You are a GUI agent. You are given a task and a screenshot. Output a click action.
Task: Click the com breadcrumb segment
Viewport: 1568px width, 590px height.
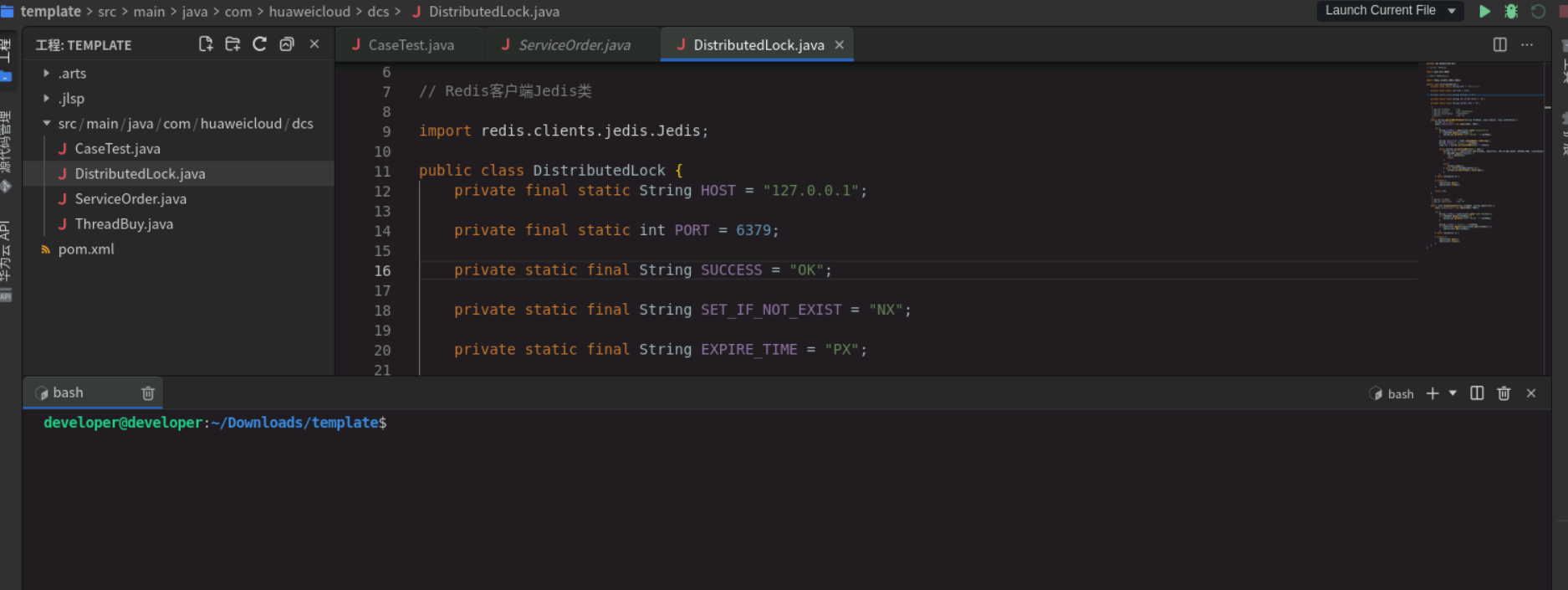(237, 12)
